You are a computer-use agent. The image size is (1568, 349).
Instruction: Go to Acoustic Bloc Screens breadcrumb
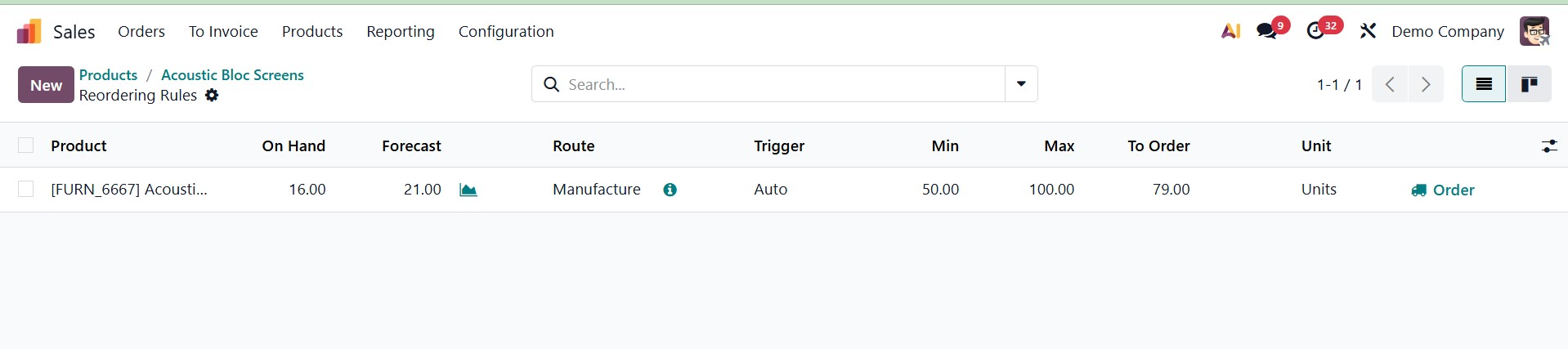tap(232, 74)
